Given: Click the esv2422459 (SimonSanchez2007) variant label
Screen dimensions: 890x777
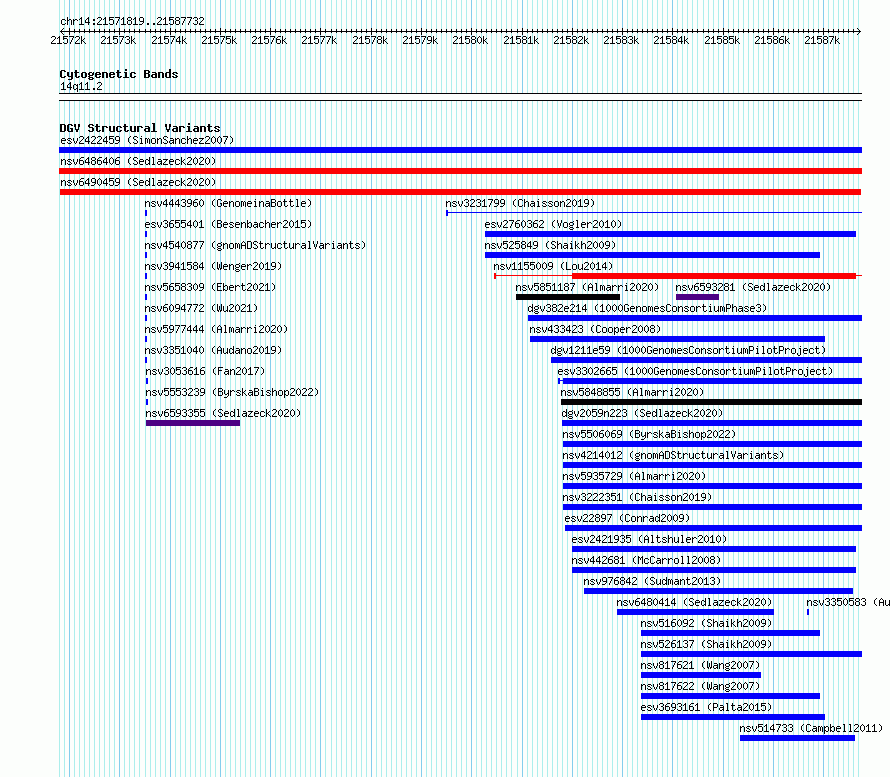Looking at the screenshot, I should point(147,140).
